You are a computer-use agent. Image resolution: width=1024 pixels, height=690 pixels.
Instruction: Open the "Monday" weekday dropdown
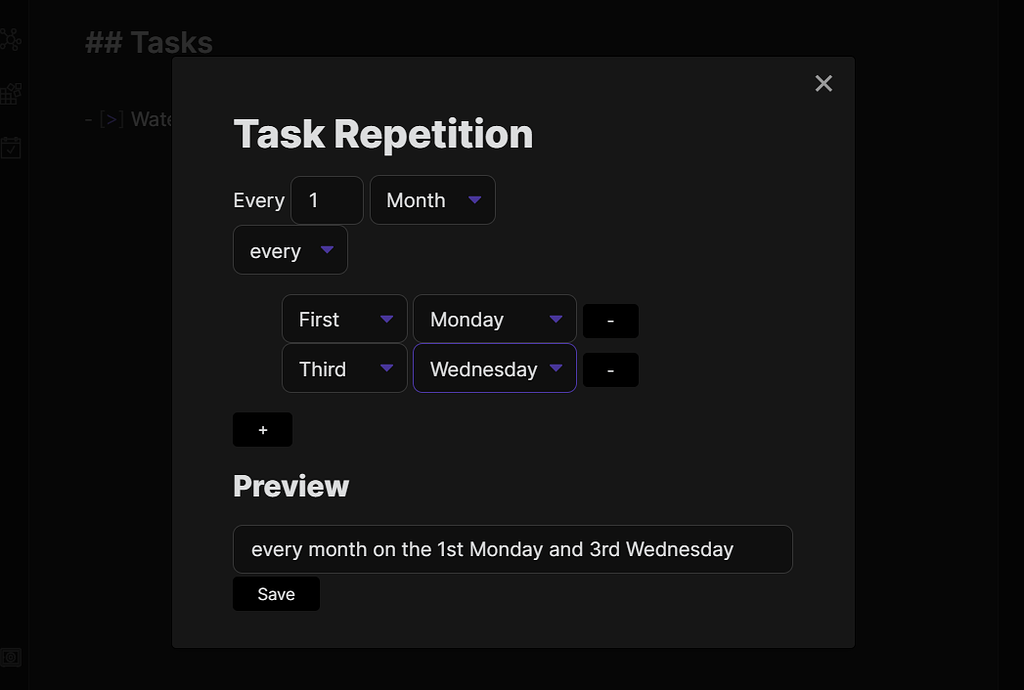[x=493, y=318]
